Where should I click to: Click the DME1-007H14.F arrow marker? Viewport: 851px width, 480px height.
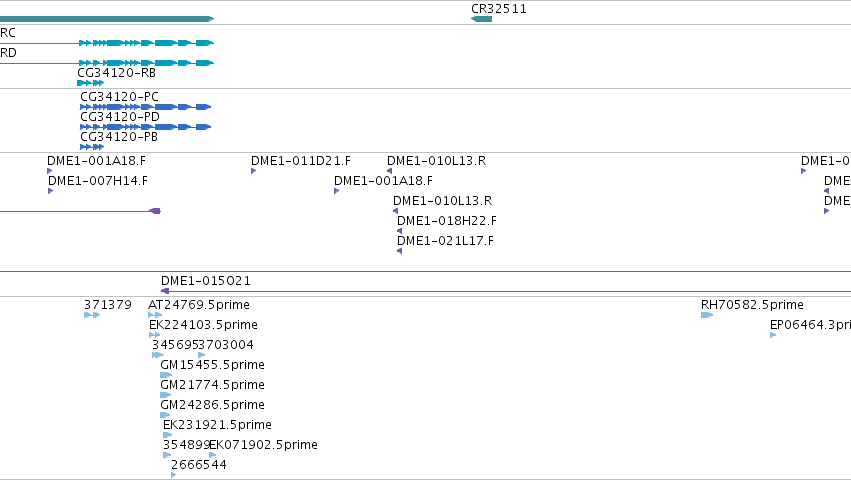coord(50,191)
